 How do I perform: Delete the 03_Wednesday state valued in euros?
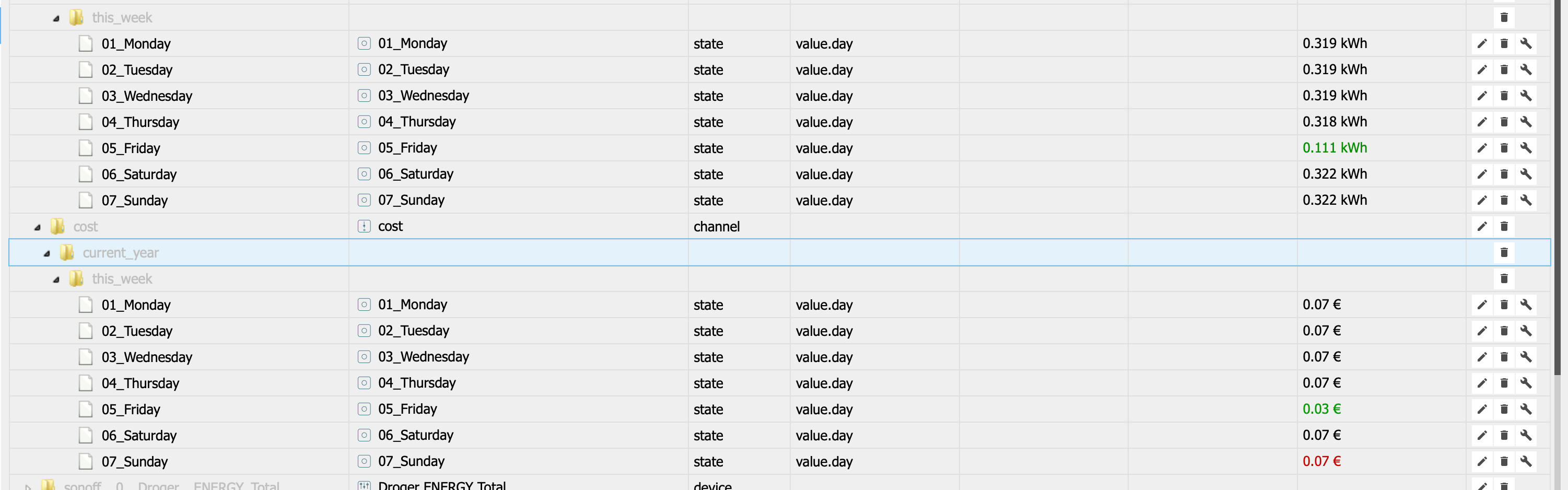tap(1503, 357)
